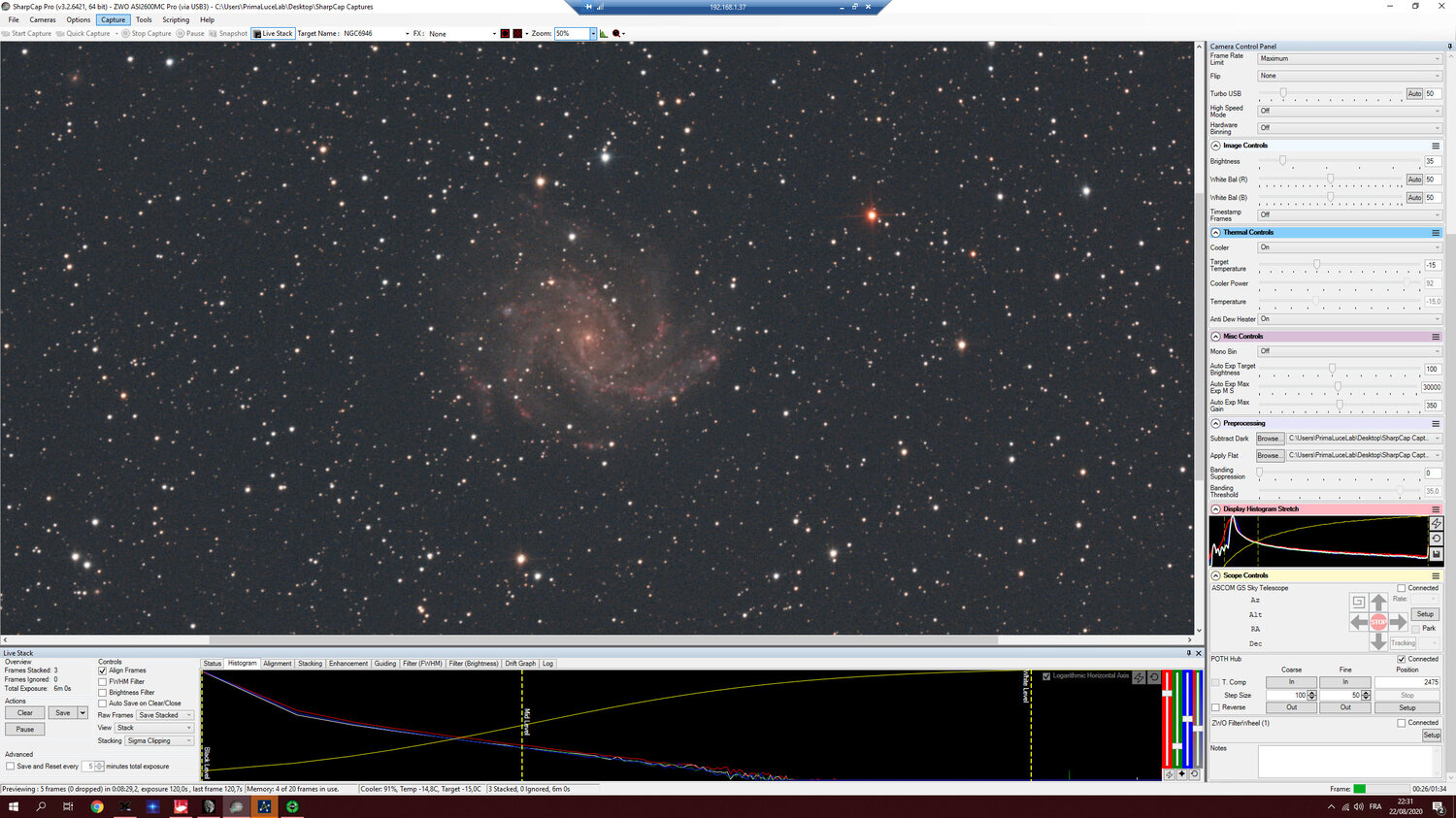The height and width of the screenshot is (818, 1456).
Task: Open the Zoom level dropdown
Action: coord(593,34)
